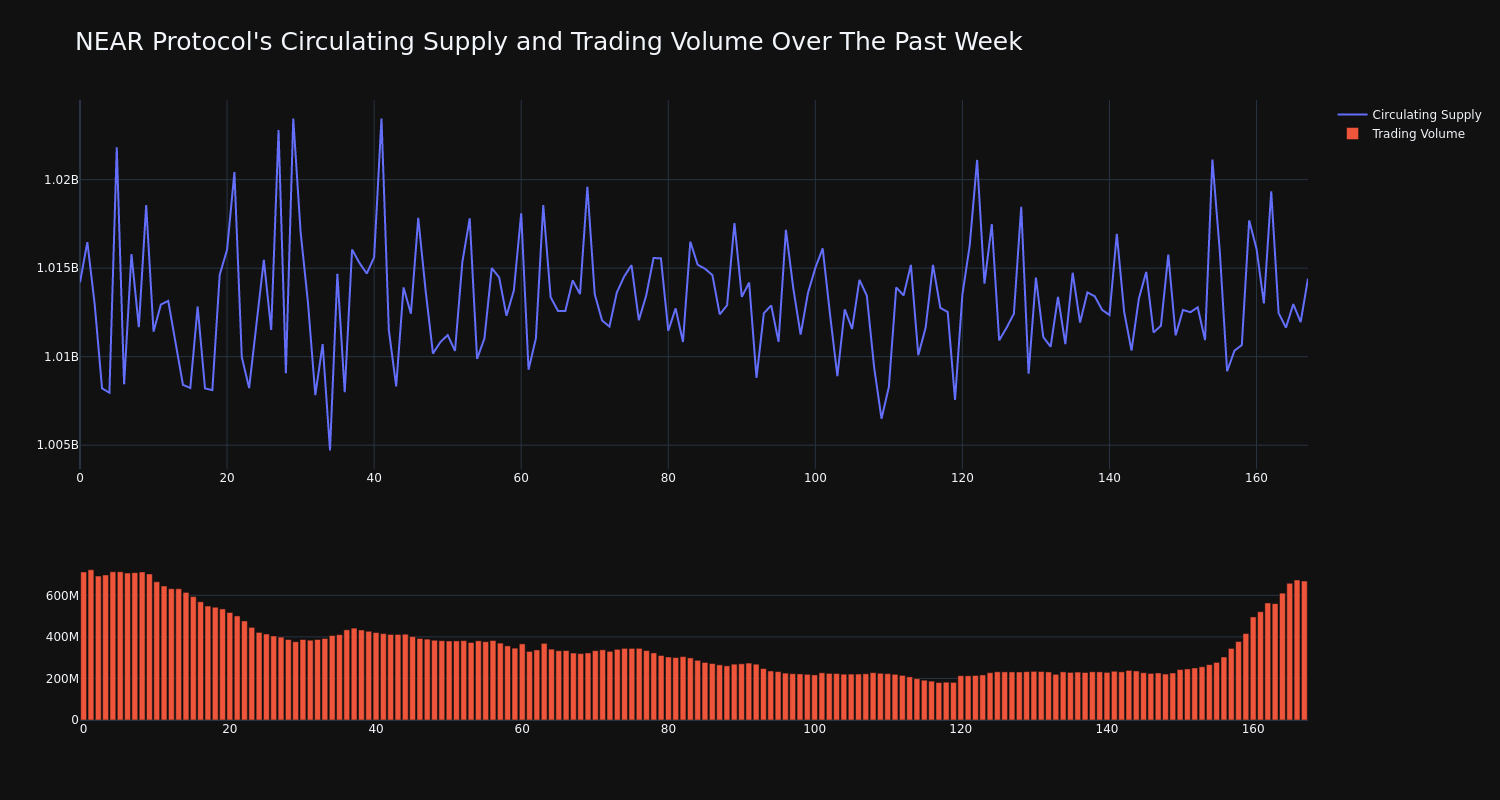This screenshot has width=1500, height=800.
Task: Click the 200M y-axis label
Action: point(62,679)
